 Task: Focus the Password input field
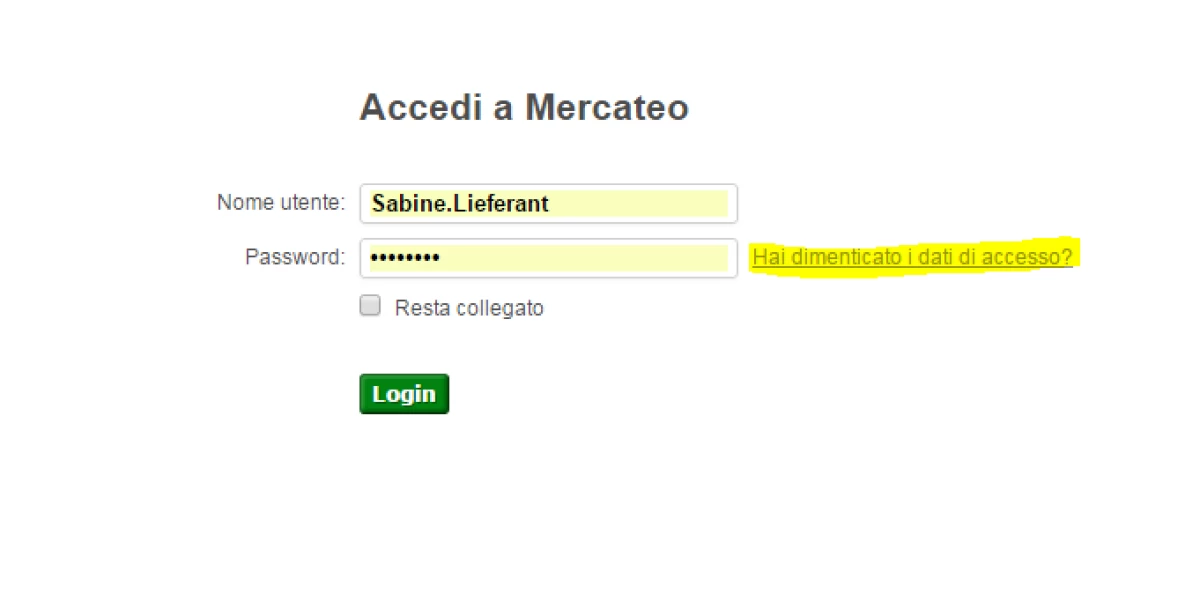(549, 258)
